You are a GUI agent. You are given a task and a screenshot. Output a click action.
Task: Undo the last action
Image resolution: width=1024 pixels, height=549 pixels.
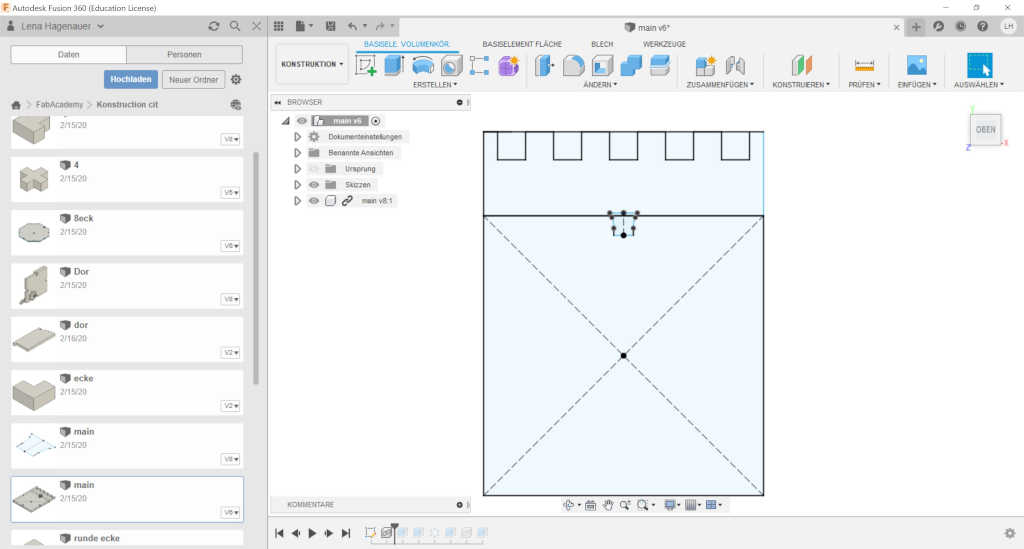pyautogui.click(x=353, y=26)
